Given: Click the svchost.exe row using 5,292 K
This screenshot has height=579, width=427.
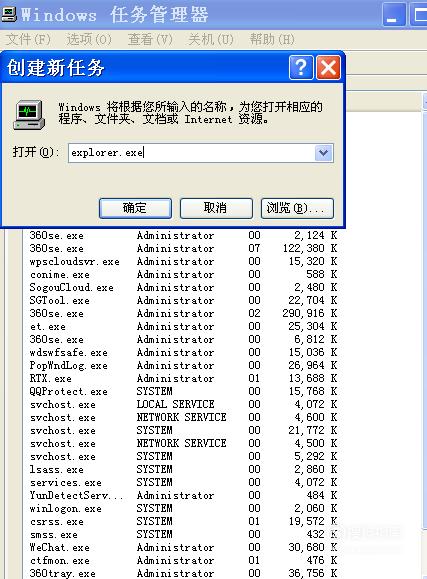Looking at the screenshot, I should [183, 457].
